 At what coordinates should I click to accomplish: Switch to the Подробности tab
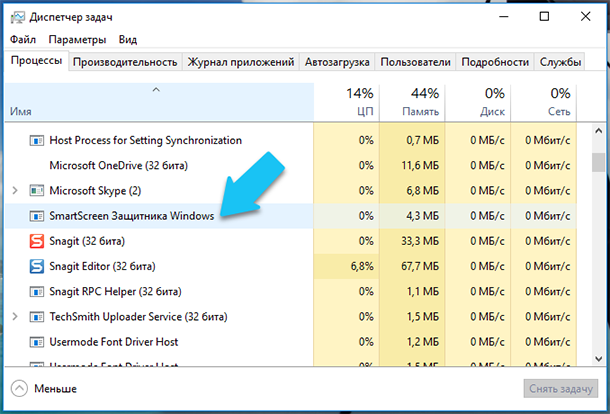coord(495,62)
